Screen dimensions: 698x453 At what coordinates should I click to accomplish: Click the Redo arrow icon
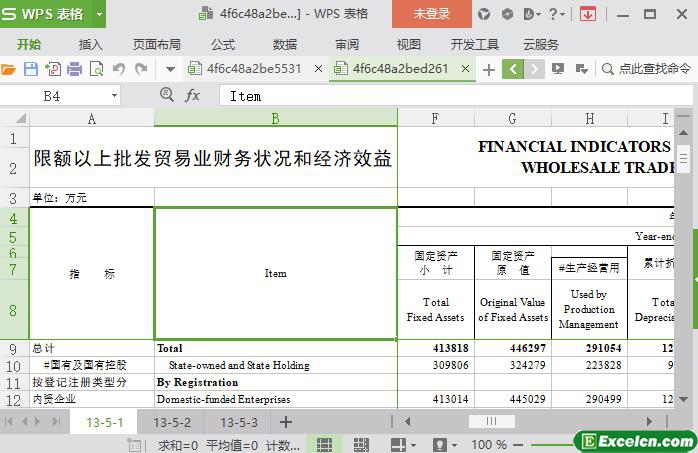coord(141,69)
